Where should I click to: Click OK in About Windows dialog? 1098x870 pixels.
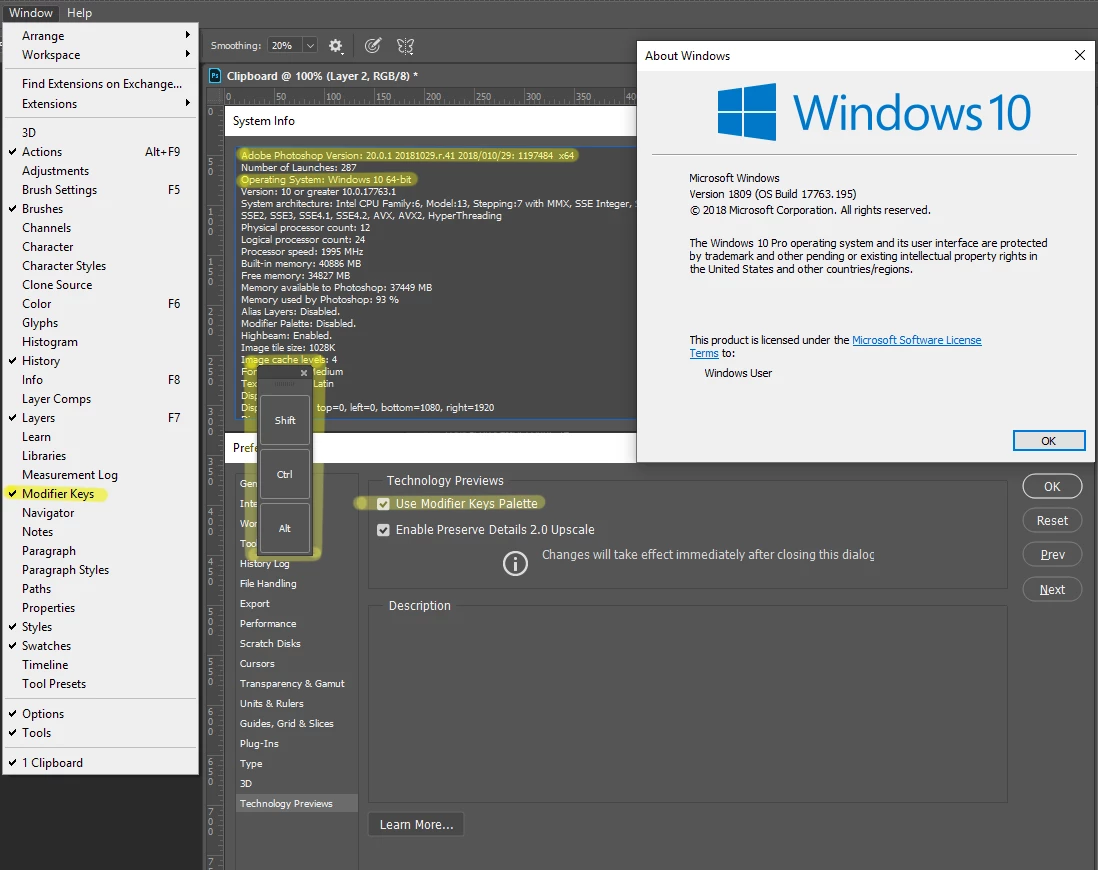(1048, 441)
